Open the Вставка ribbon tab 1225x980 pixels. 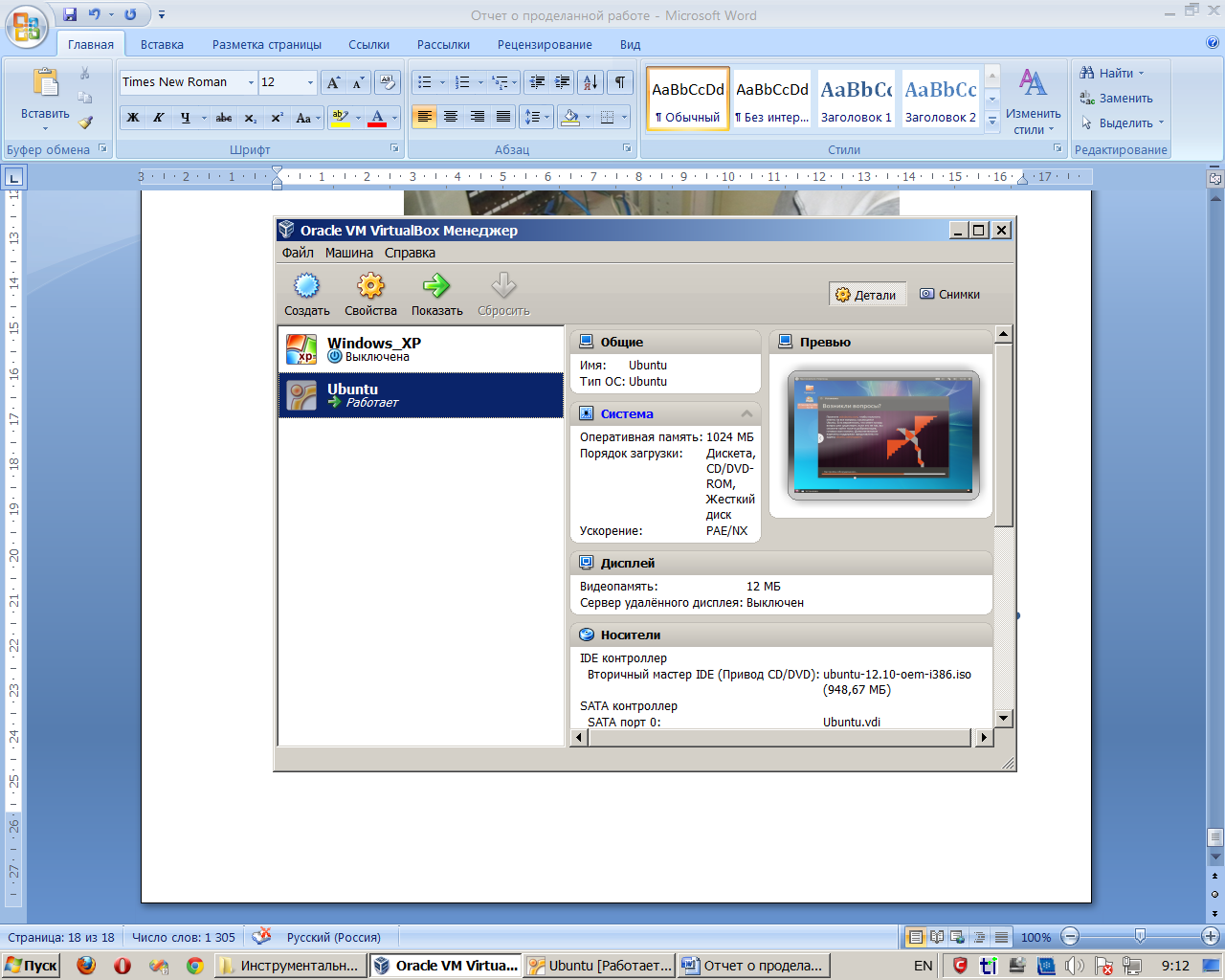pos(162,44)
